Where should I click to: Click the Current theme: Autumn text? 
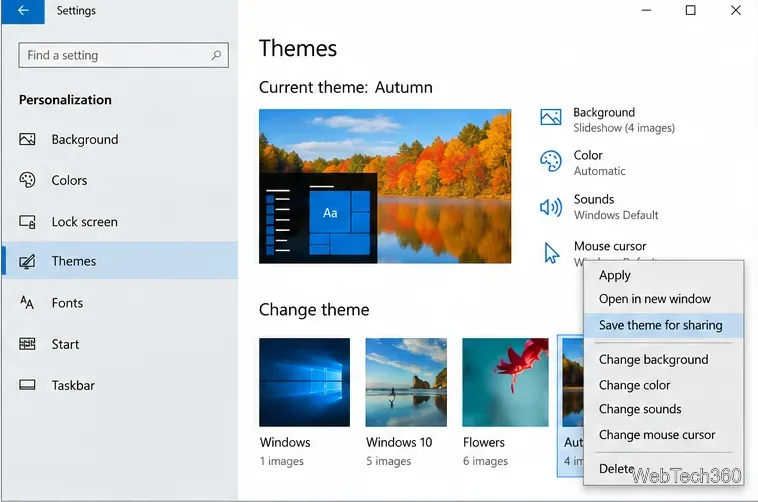pos(346,88)
